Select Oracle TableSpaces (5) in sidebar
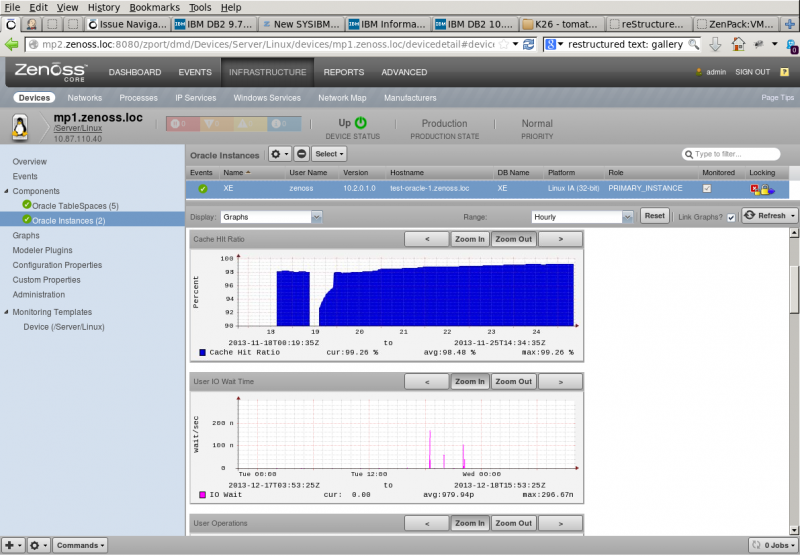Image resolution: width=800 pixels, height=556 pixels. tap(75, 205)
